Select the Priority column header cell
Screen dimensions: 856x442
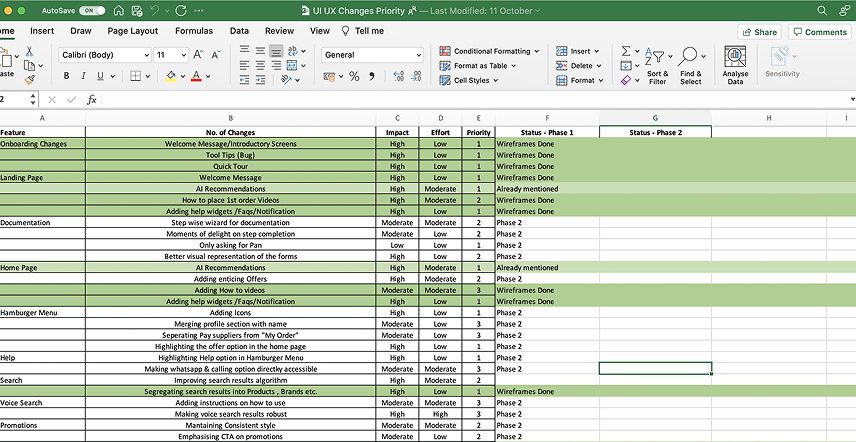478,132
